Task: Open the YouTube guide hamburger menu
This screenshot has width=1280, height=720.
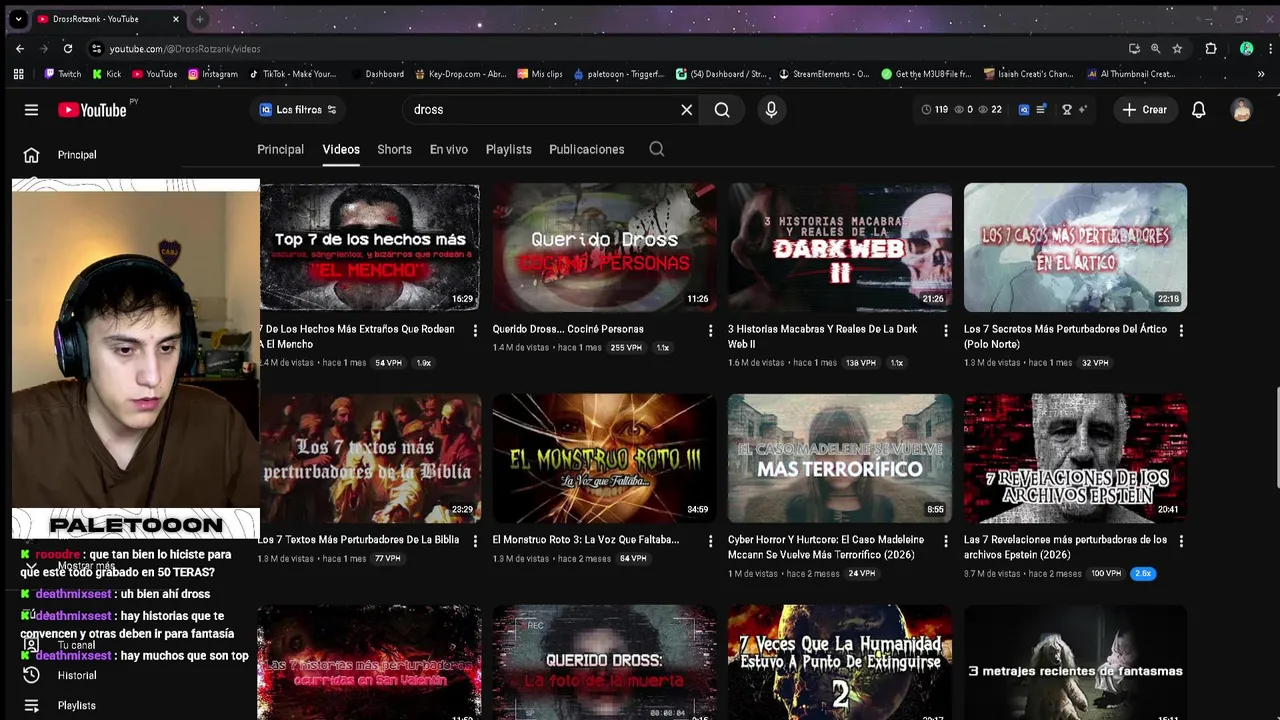Action: tap(31, 110)
